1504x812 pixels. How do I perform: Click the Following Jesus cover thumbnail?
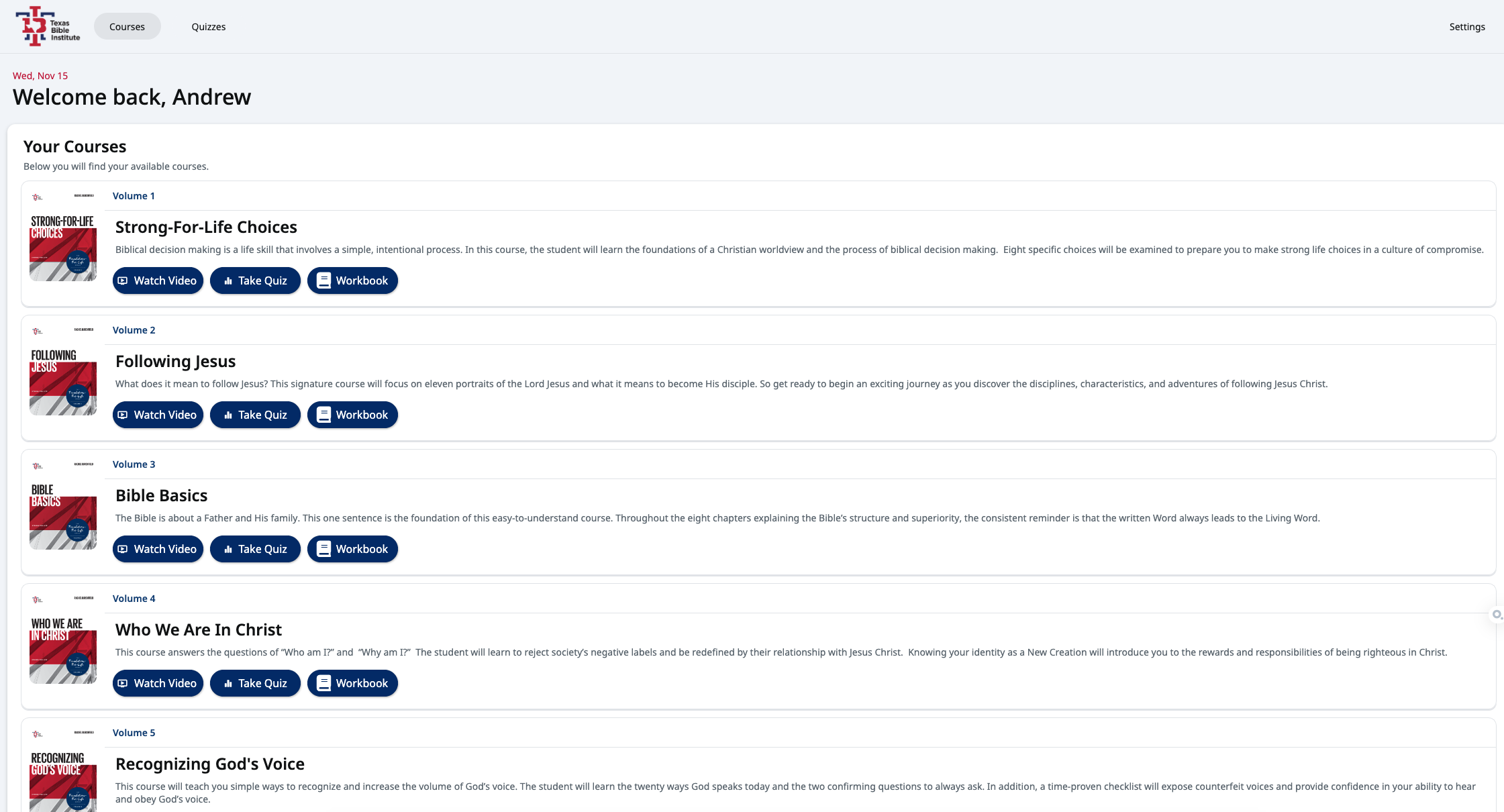pyautogui.click(x=63, y=370)
